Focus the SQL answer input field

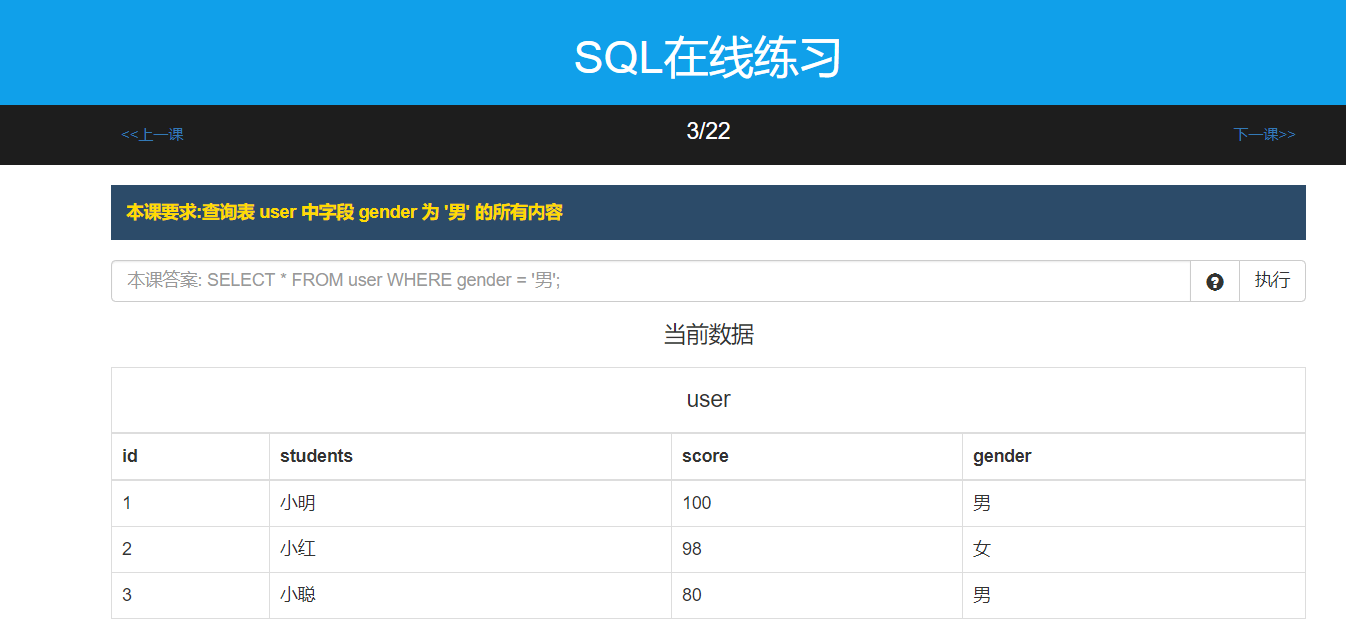[x=650, y=281]
